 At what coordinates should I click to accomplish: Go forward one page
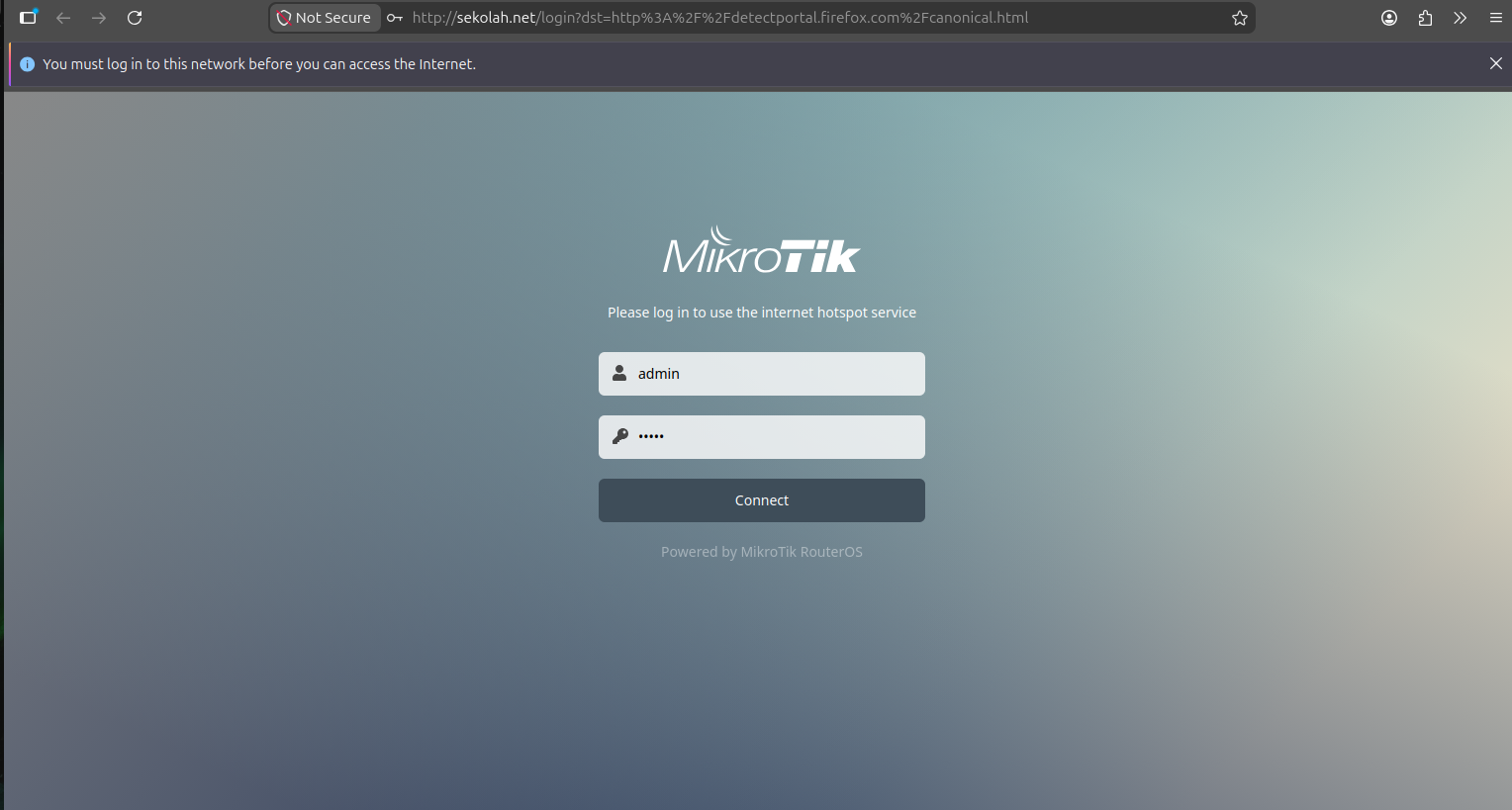[x=99, y=18]
